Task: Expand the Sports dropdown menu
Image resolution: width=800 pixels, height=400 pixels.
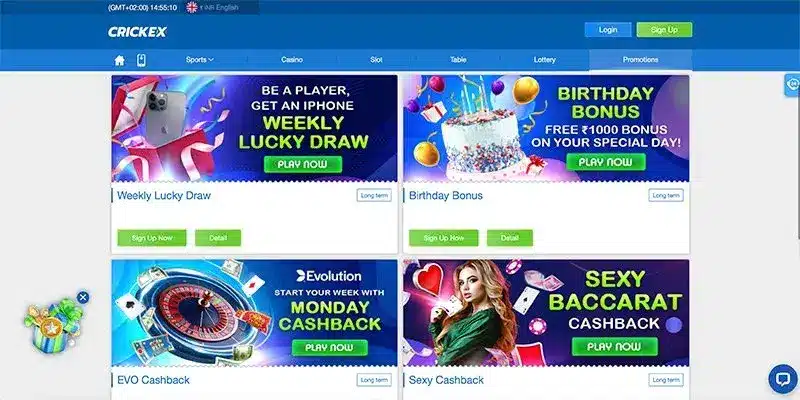Action: pos(199,60)
